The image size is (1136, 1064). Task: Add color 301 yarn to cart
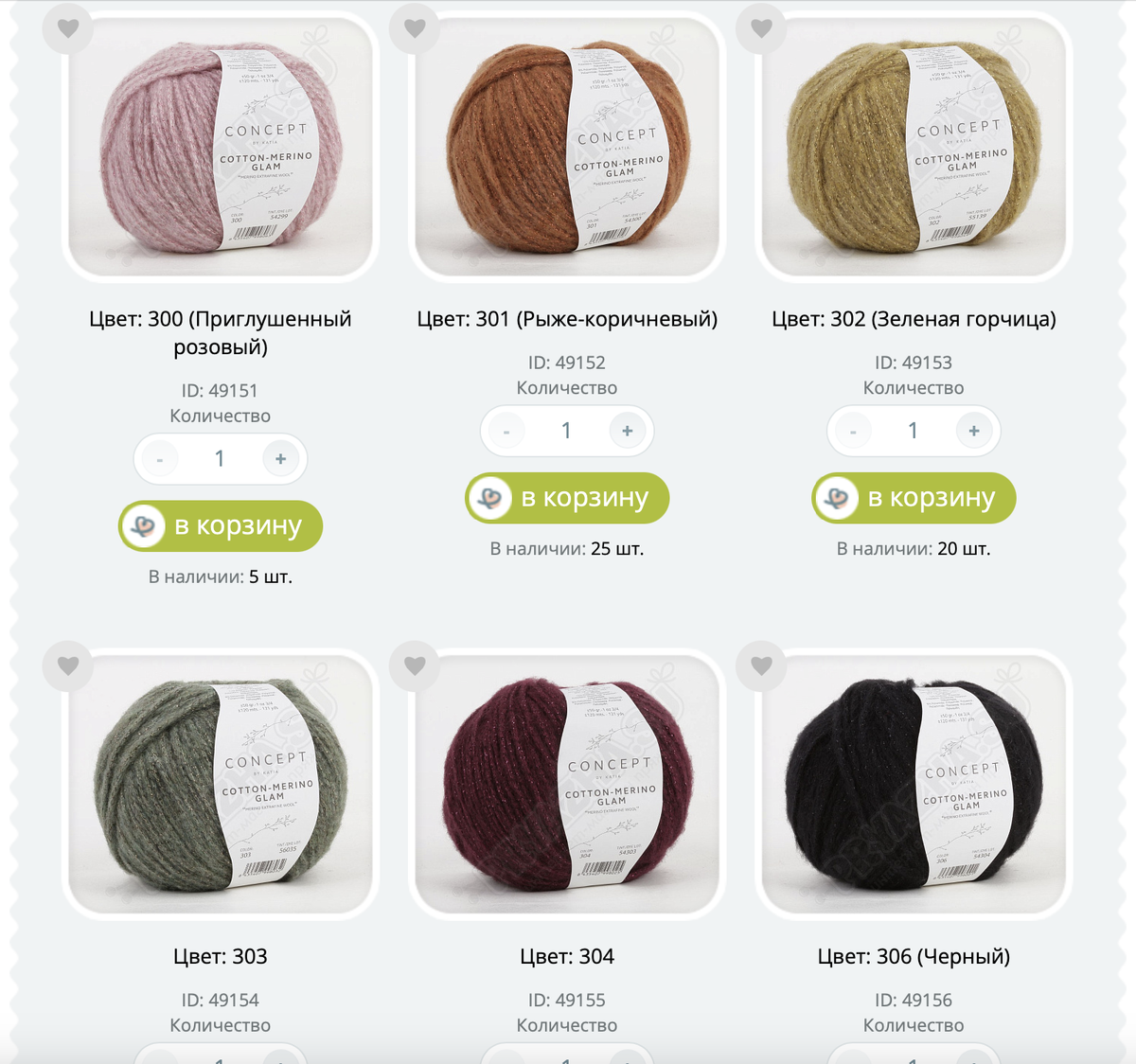(x=567, y=497)
